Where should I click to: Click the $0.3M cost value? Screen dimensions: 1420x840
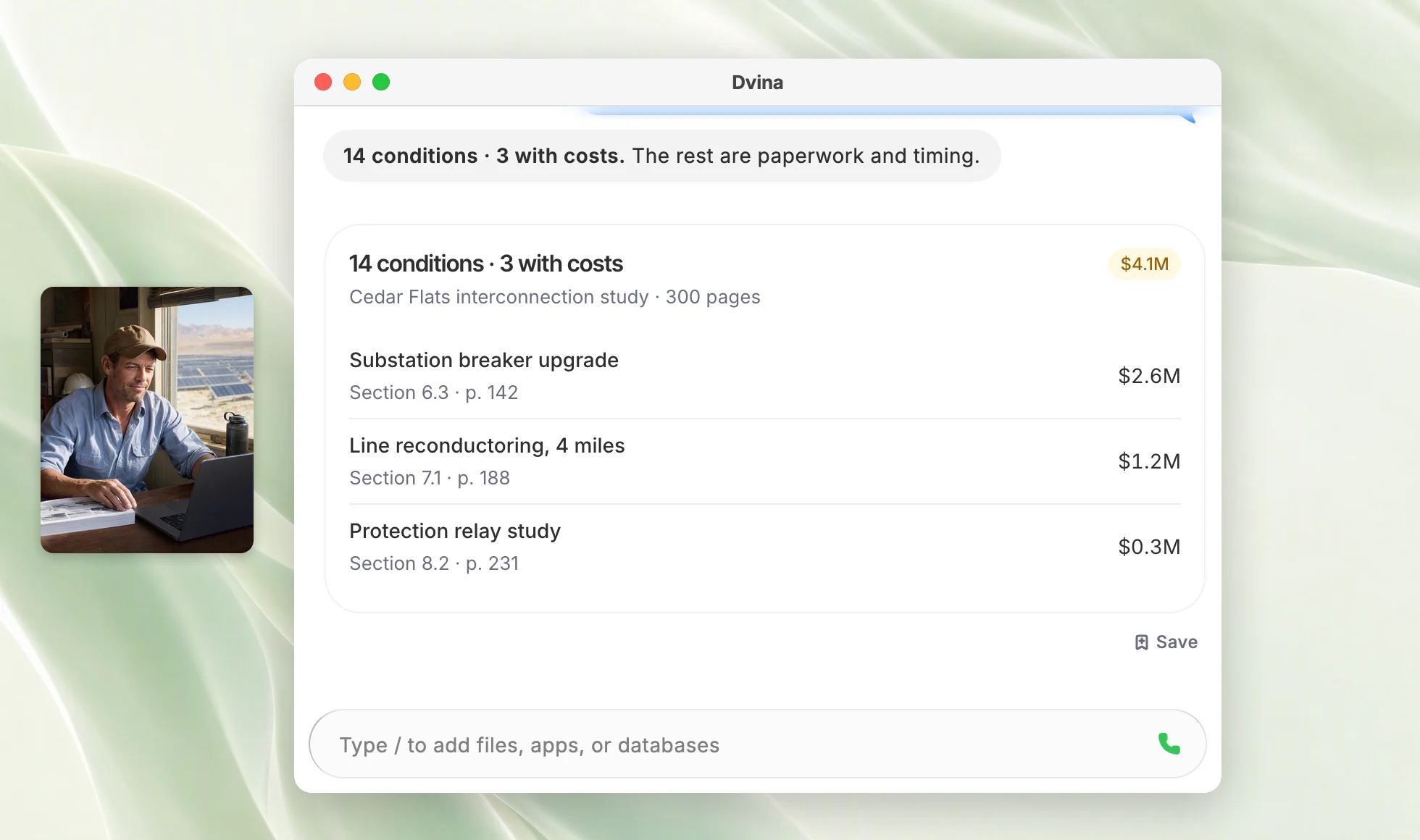click(1149, 547)
